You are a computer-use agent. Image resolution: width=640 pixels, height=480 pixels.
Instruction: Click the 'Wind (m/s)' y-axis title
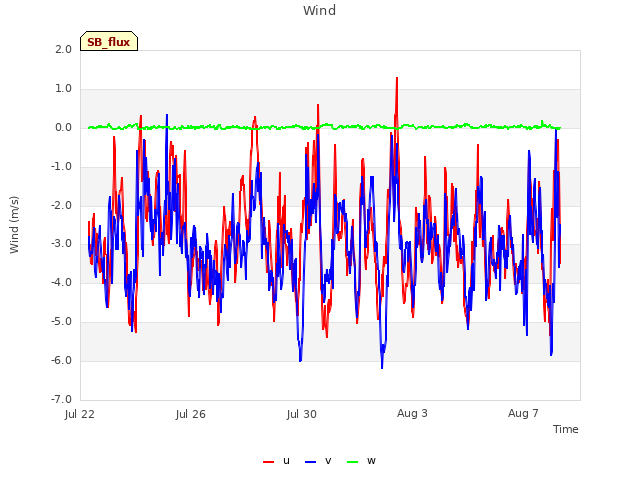(x=14, y=225)
